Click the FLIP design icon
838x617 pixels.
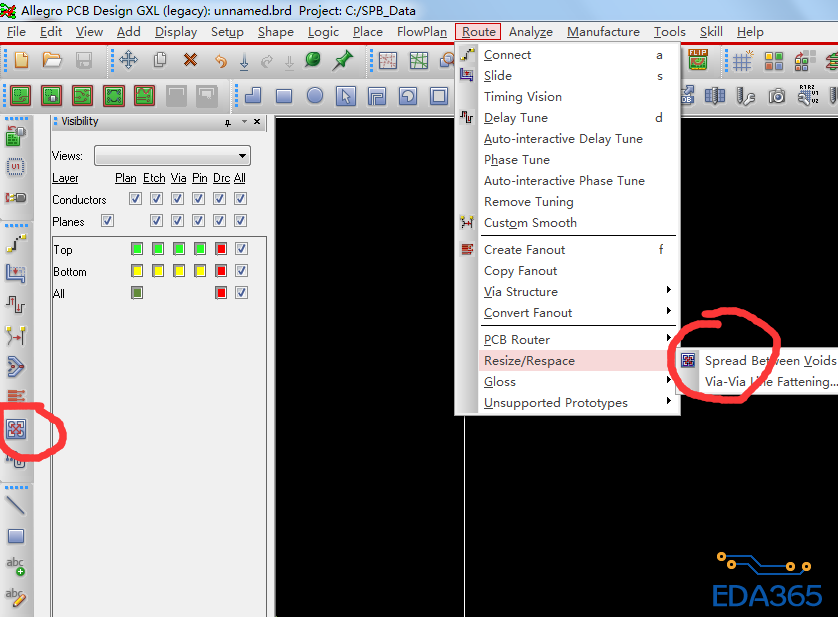coord(698,60)
